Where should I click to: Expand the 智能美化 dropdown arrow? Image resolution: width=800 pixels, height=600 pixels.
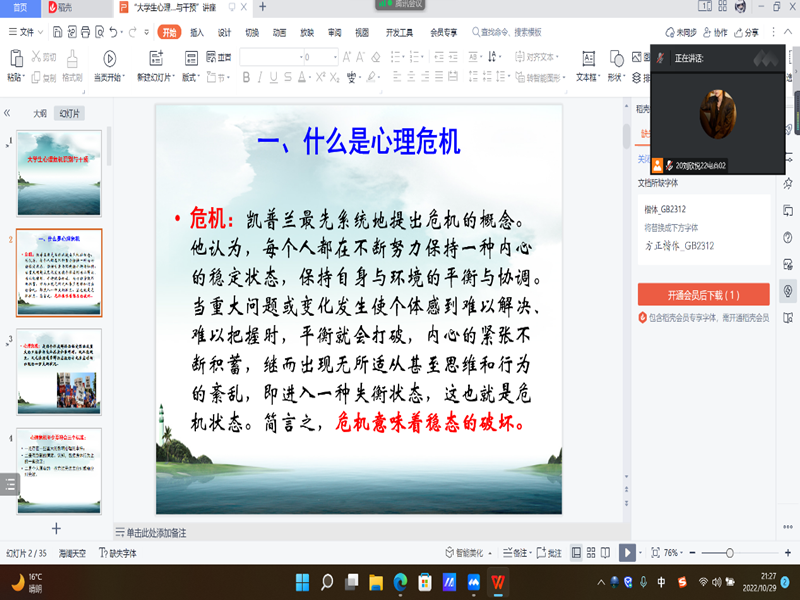(488, 552)
